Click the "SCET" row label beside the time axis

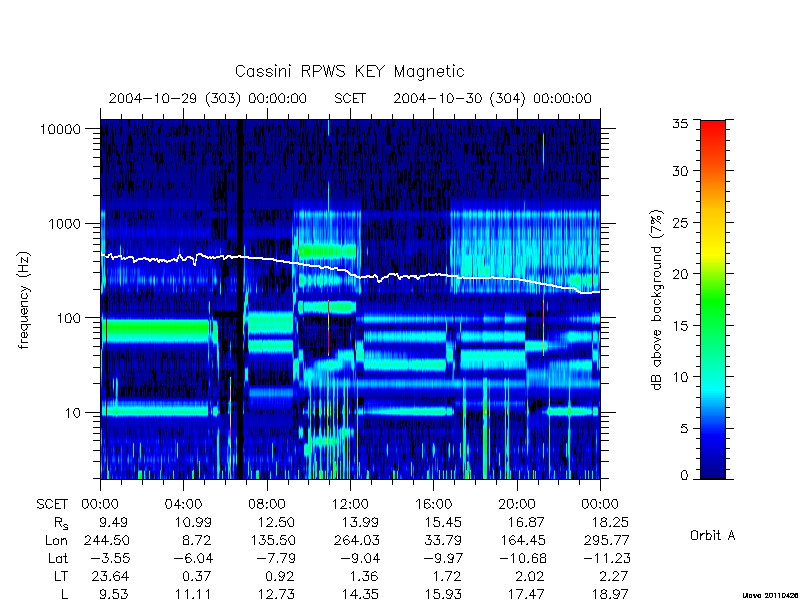pos(52,505)
